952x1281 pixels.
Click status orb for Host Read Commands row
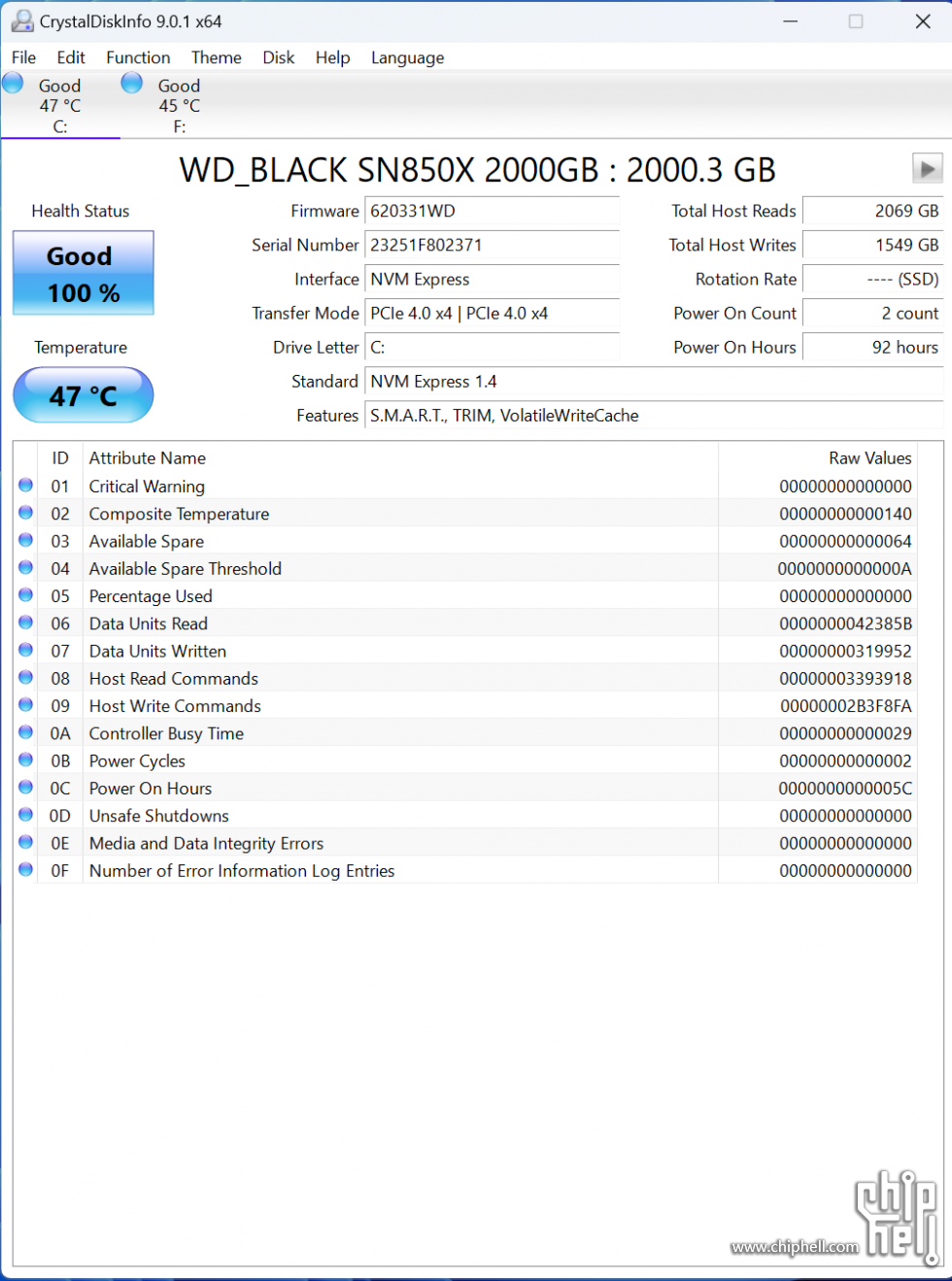[x=26, y=677]
